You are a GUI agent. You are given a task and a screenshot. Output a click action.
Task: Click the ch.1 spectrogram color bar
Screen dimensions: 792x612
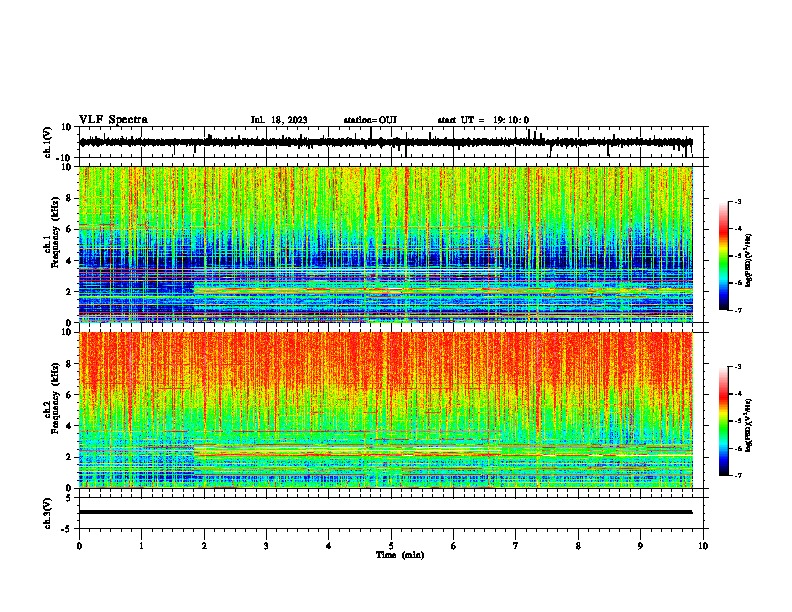[723, 256]
